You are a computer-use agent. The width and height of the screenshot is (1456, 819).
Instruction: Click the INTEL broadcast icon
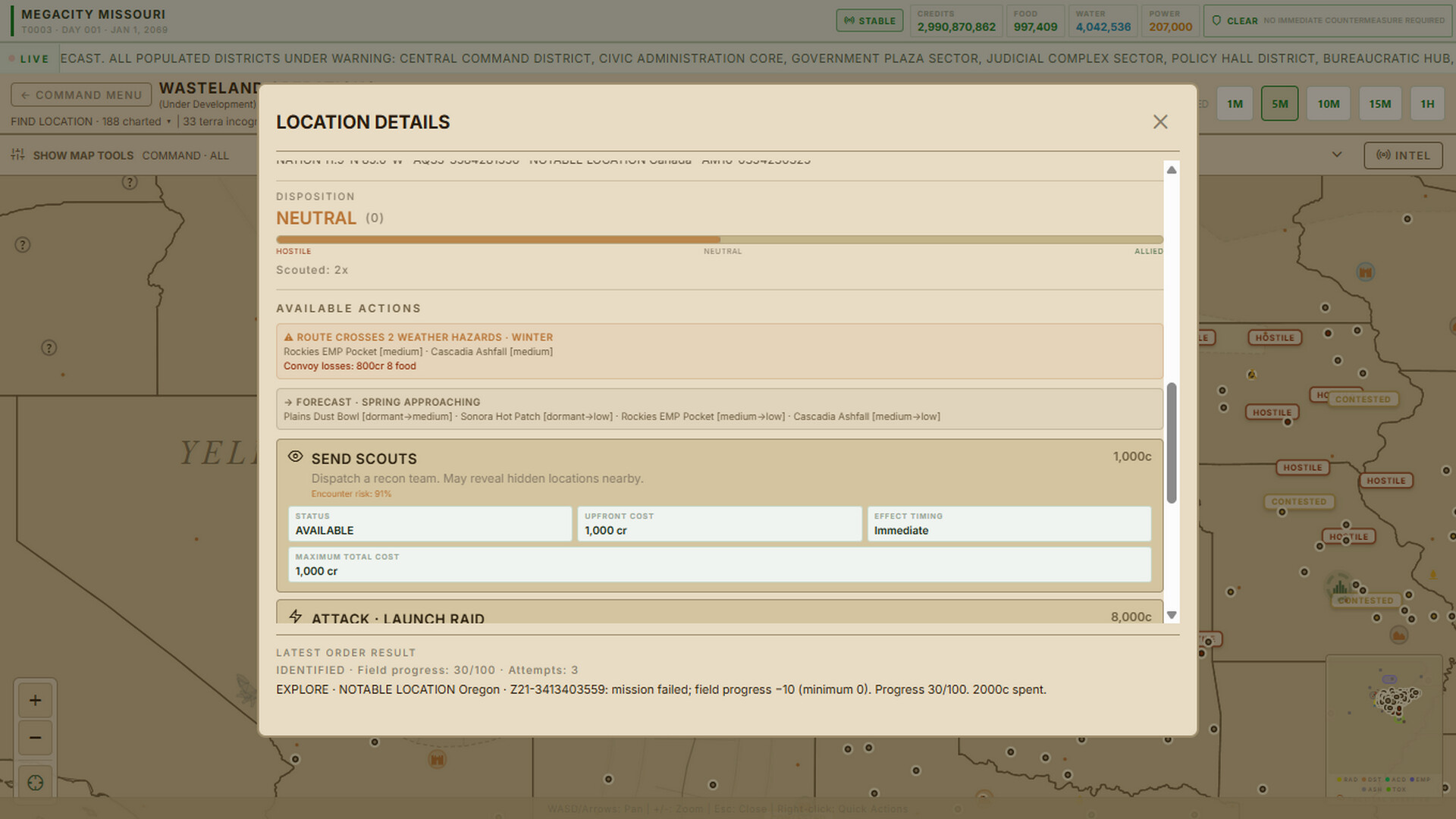coord(1383,155)
